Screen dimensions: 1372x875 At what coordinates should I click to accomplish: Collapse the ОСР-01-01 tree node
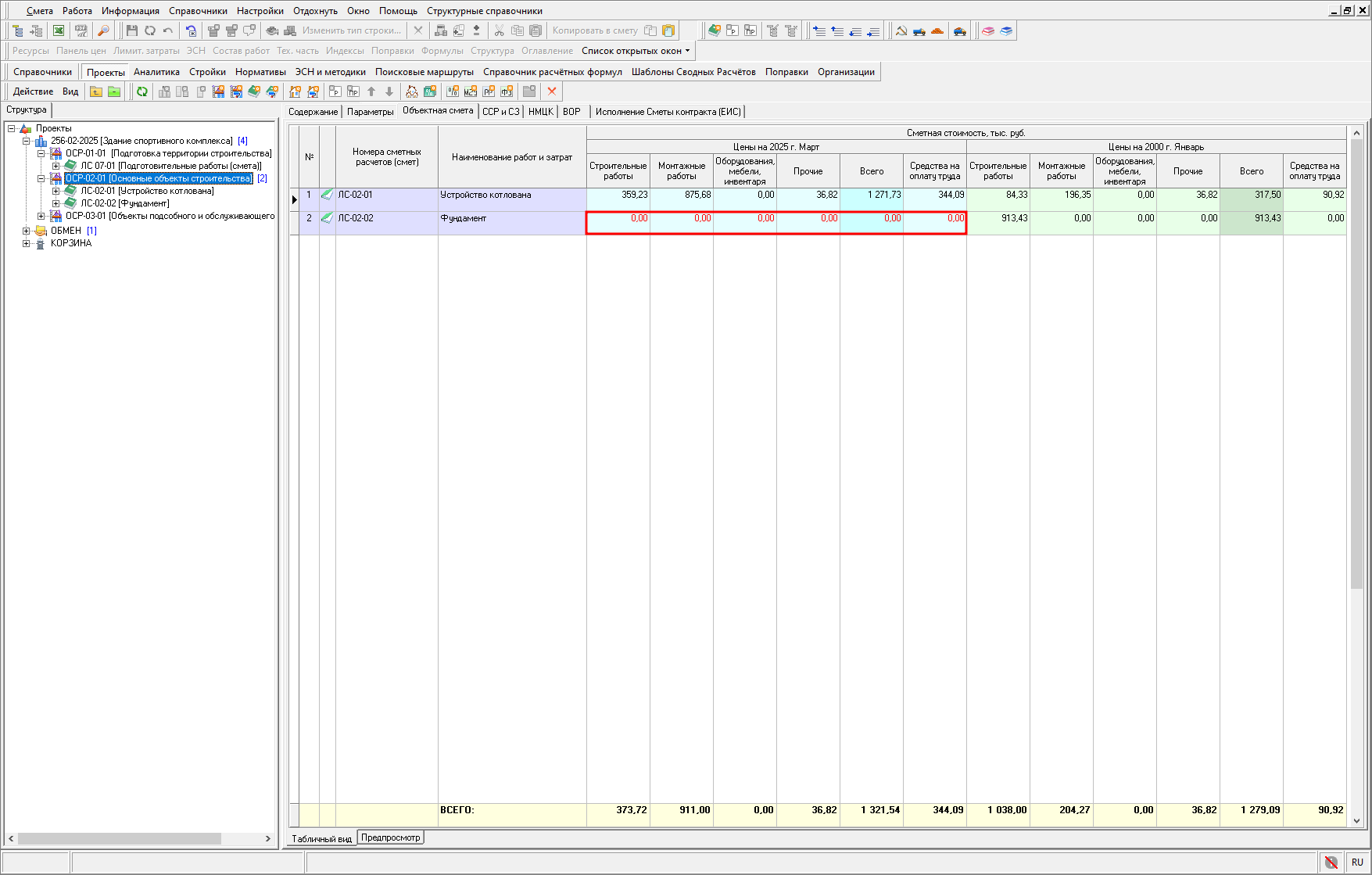41,153
